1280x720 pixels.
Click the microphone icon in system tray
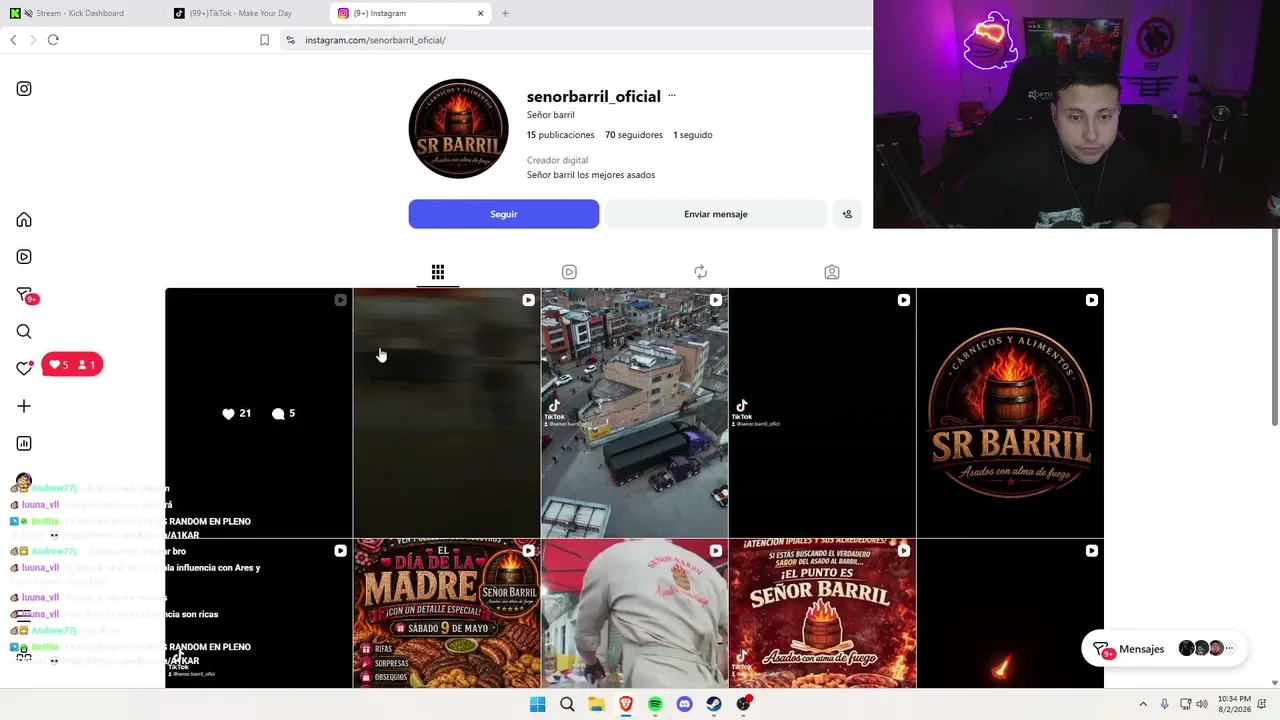[1164, 704]
